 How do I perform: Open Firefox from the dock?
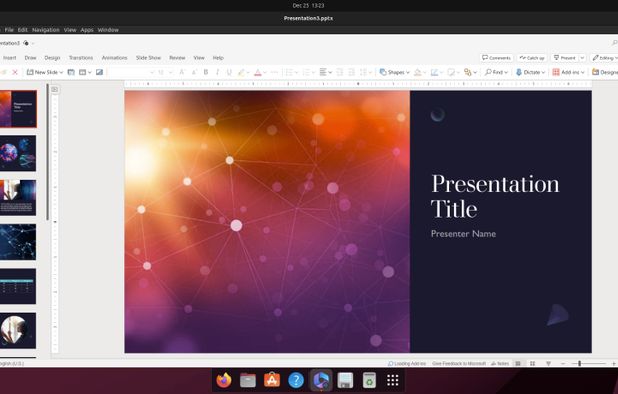(224, 380)
